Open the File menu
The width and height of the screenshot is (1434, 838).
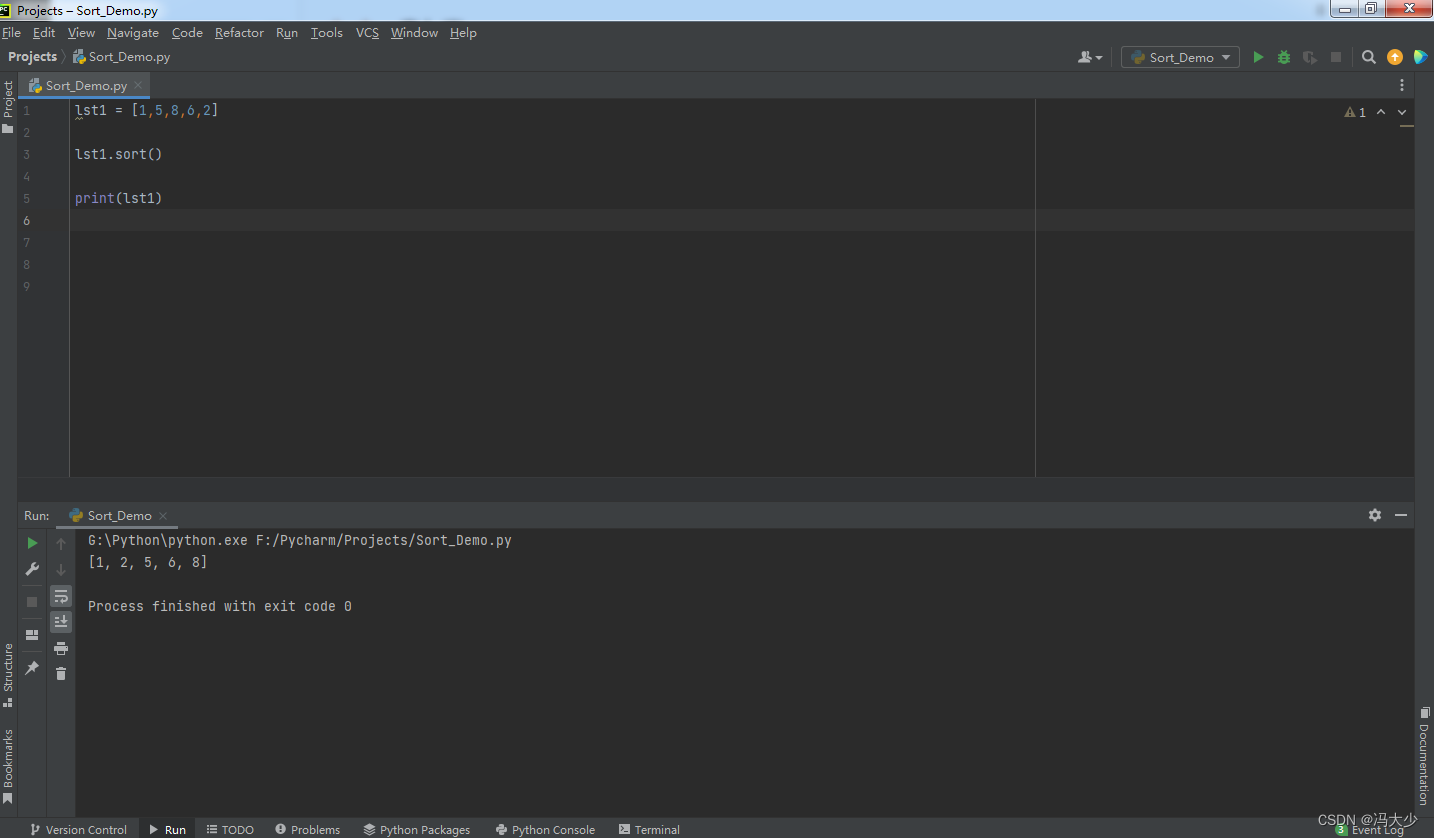tap(11, 33)
